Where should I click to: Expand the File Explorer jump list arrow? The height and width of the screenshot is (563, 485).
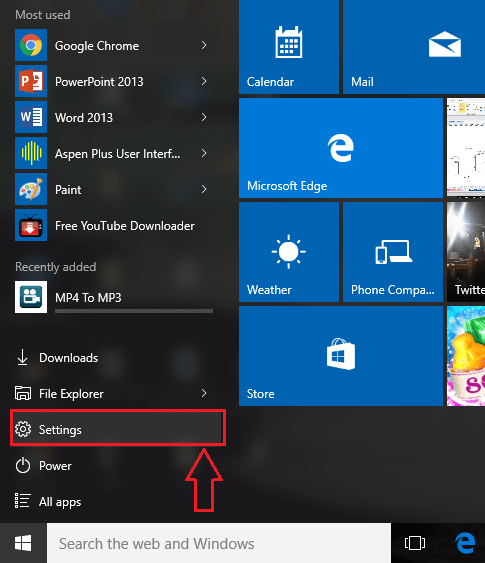204,393
